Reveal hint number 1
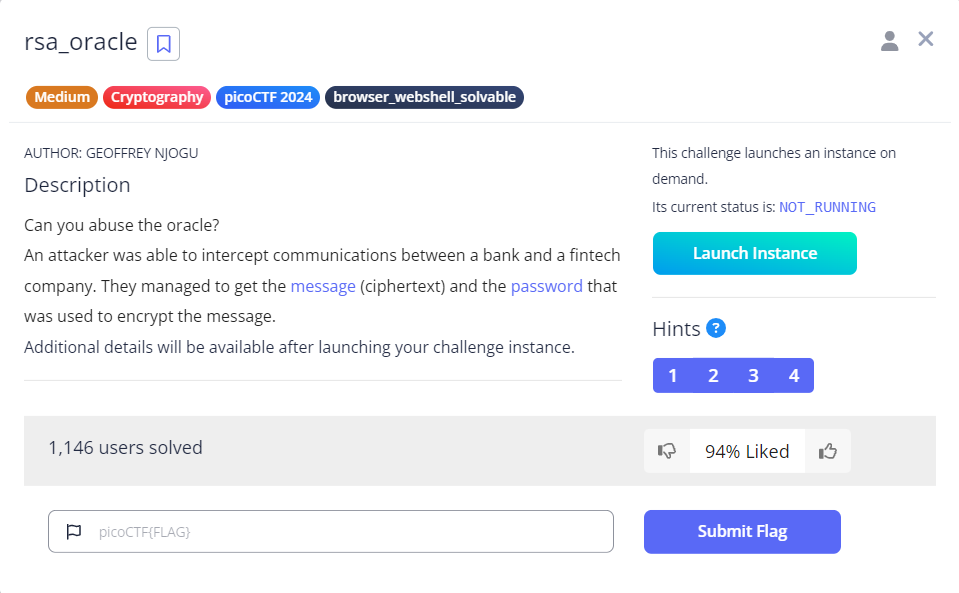The width and height of the screenshot is (959, 593). tap(673, 375)
